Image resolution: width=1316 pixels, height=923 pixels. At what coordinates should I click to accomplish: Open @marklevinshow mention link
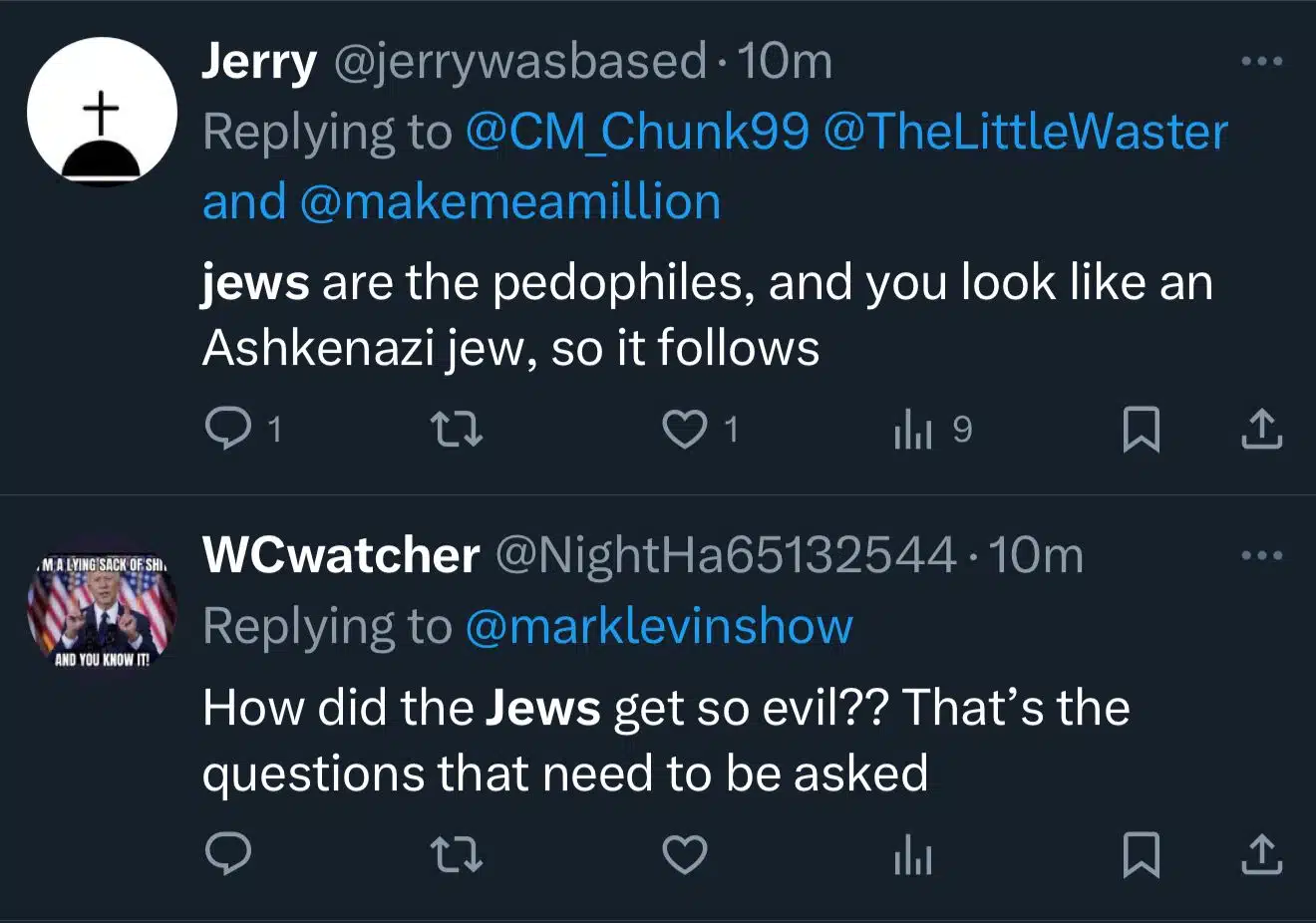pos(658,626)
